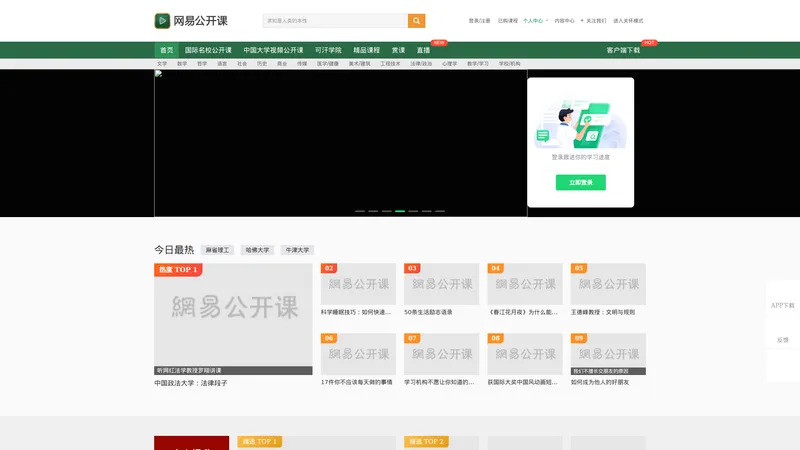Select the highlighted green carousel indicator
The width and height of the screenshot is (800, 450).
400,211
